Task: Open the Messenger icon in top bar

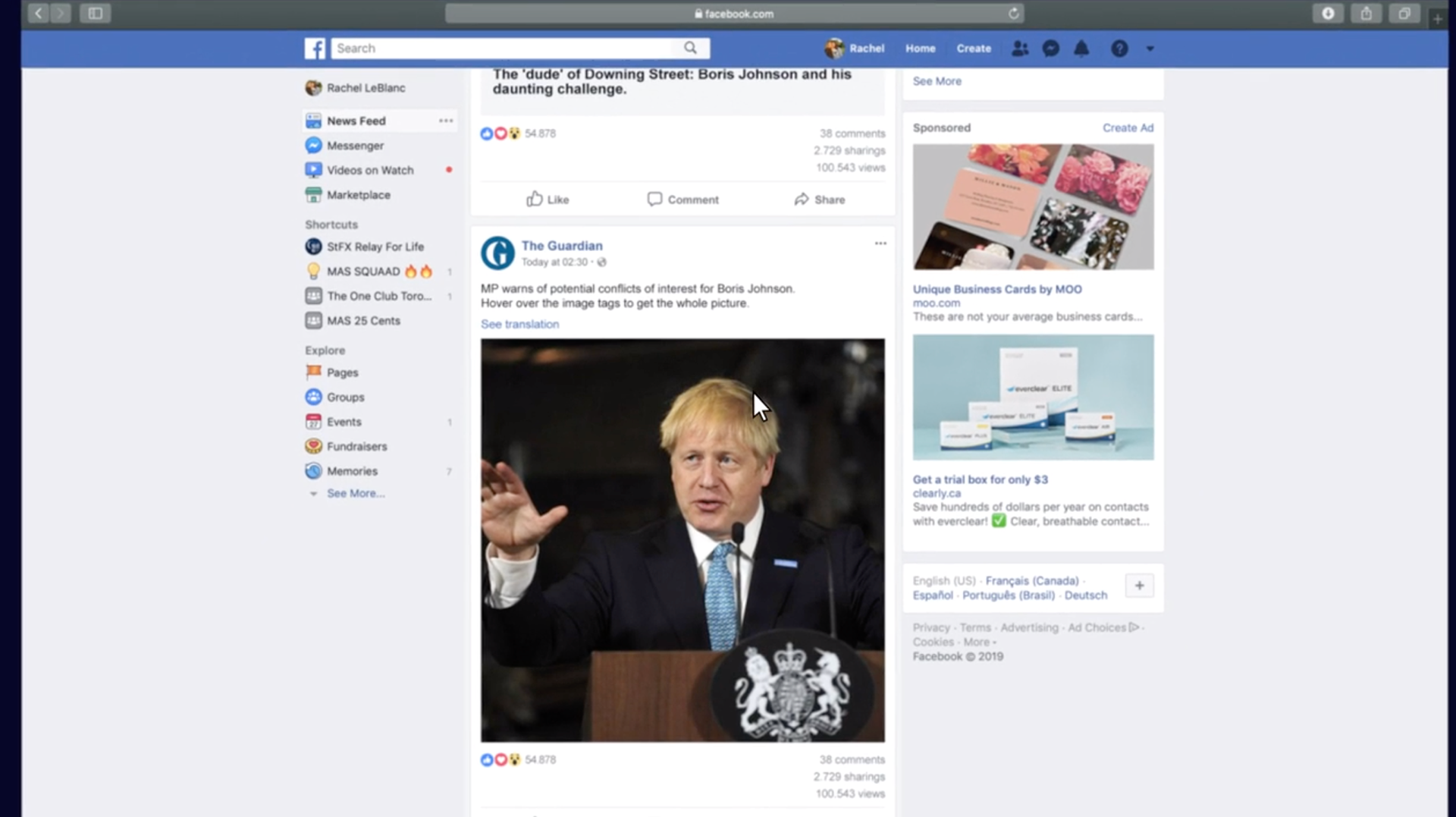Action: coord(1050,49)
